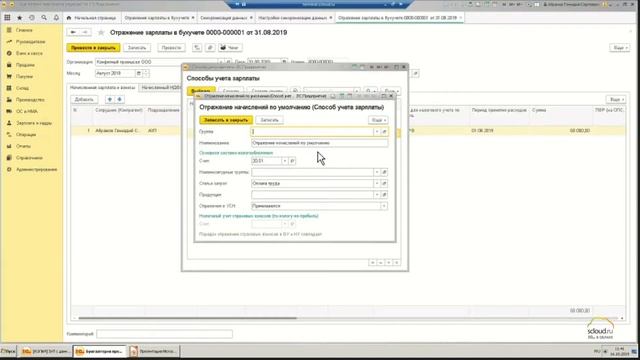Expand the Статья затрат dropdown arrow

[377, 183]
